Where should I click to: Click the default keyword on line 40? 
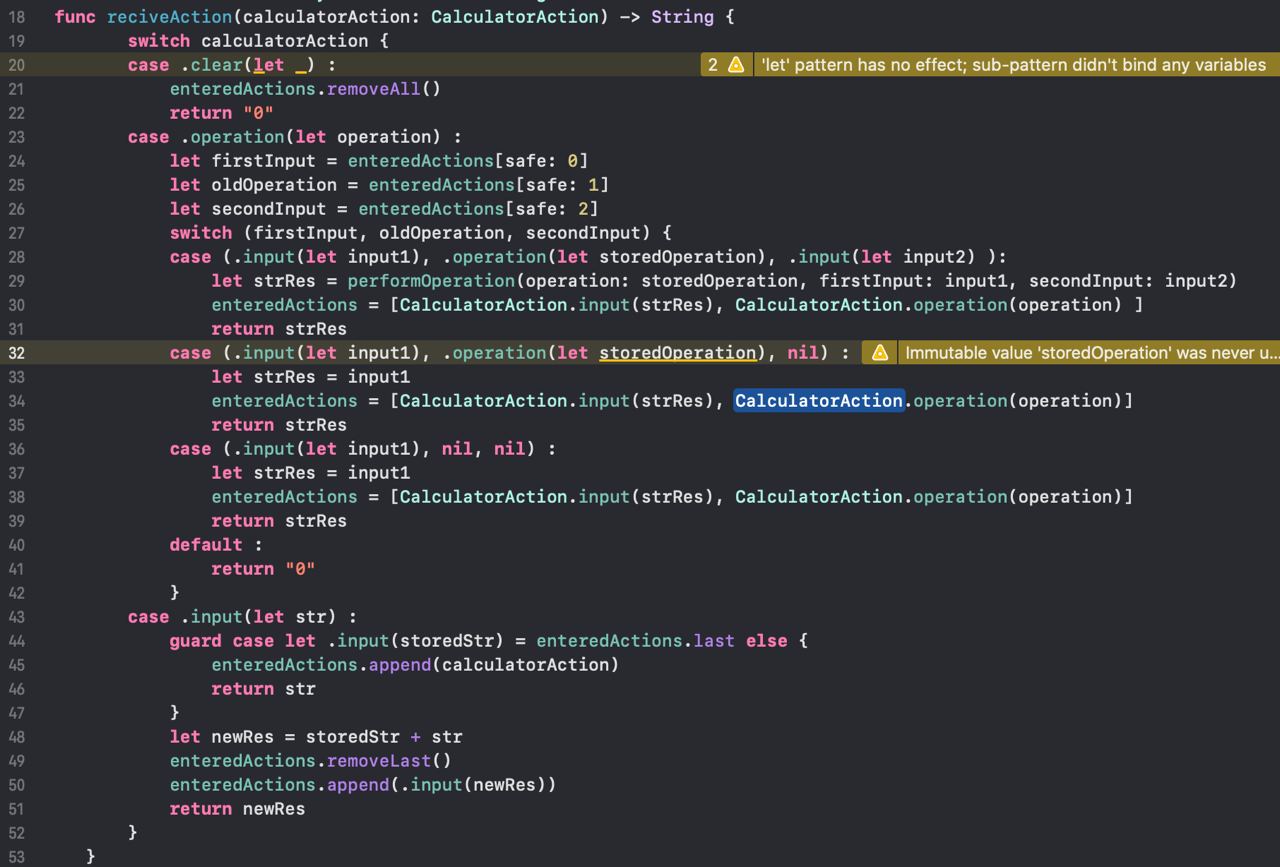coord(206,545)
